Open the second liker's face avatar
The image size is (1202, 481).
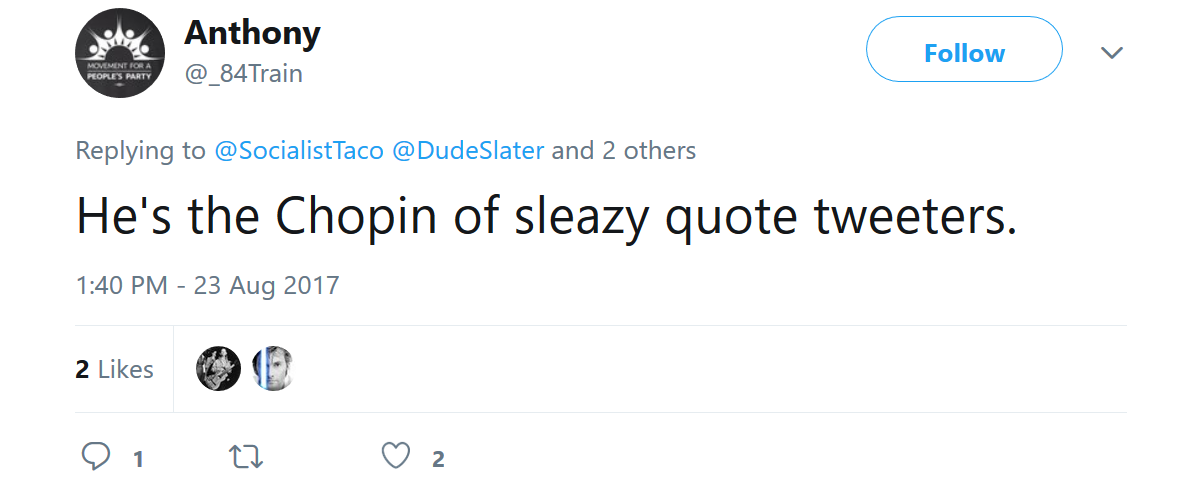[272, 368]
